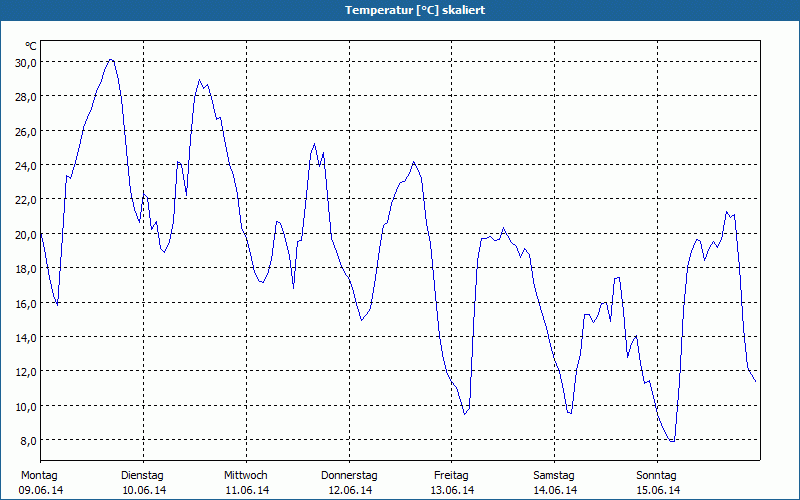The image size is (800, 500).
Task: Click the Freitag day label
Action: point(452,475)
